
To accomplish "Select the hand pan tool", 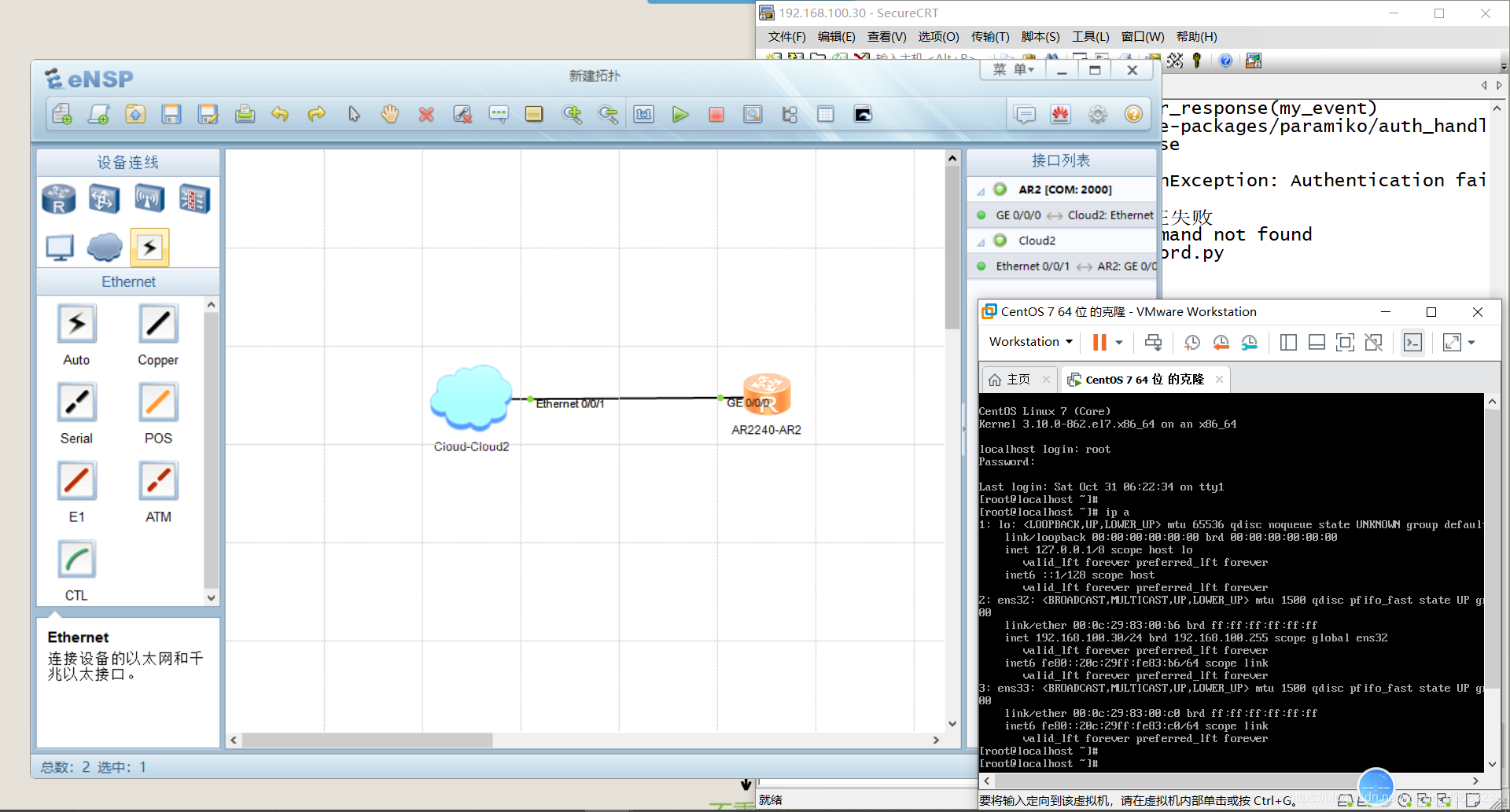I will (390, 115).
